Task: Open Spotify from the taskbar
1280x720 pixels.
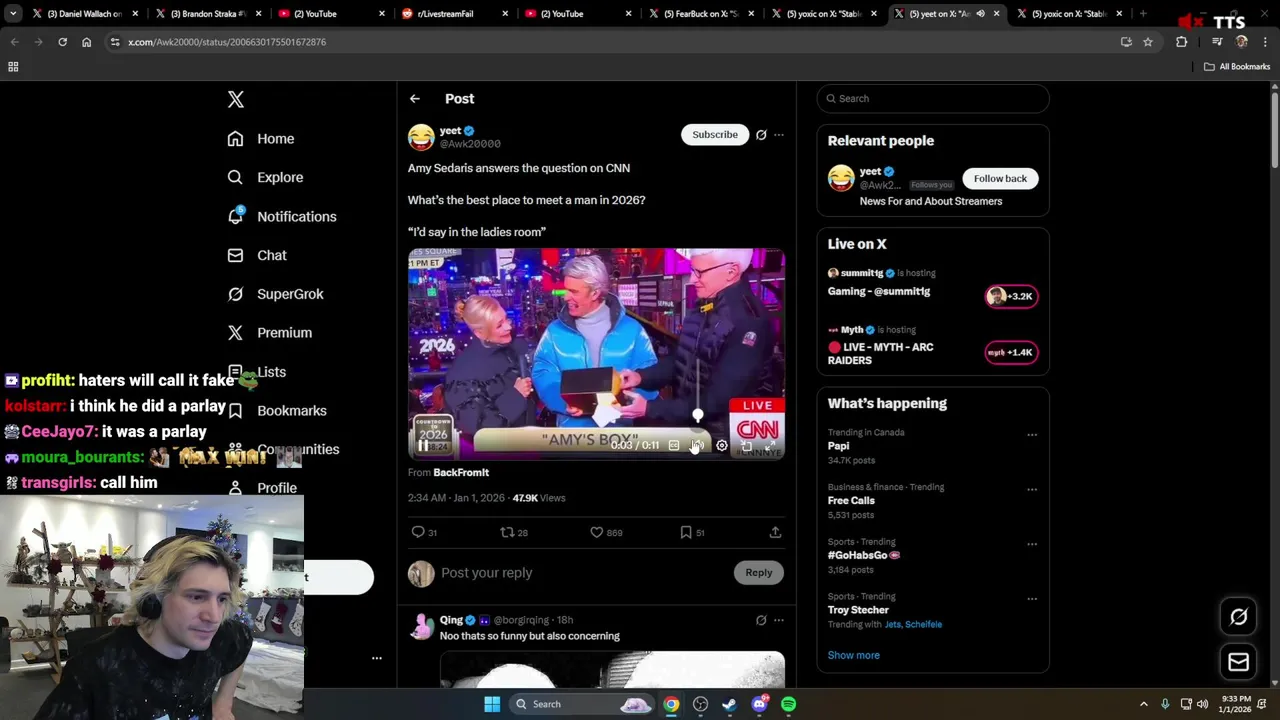Action: click(788, 704)
